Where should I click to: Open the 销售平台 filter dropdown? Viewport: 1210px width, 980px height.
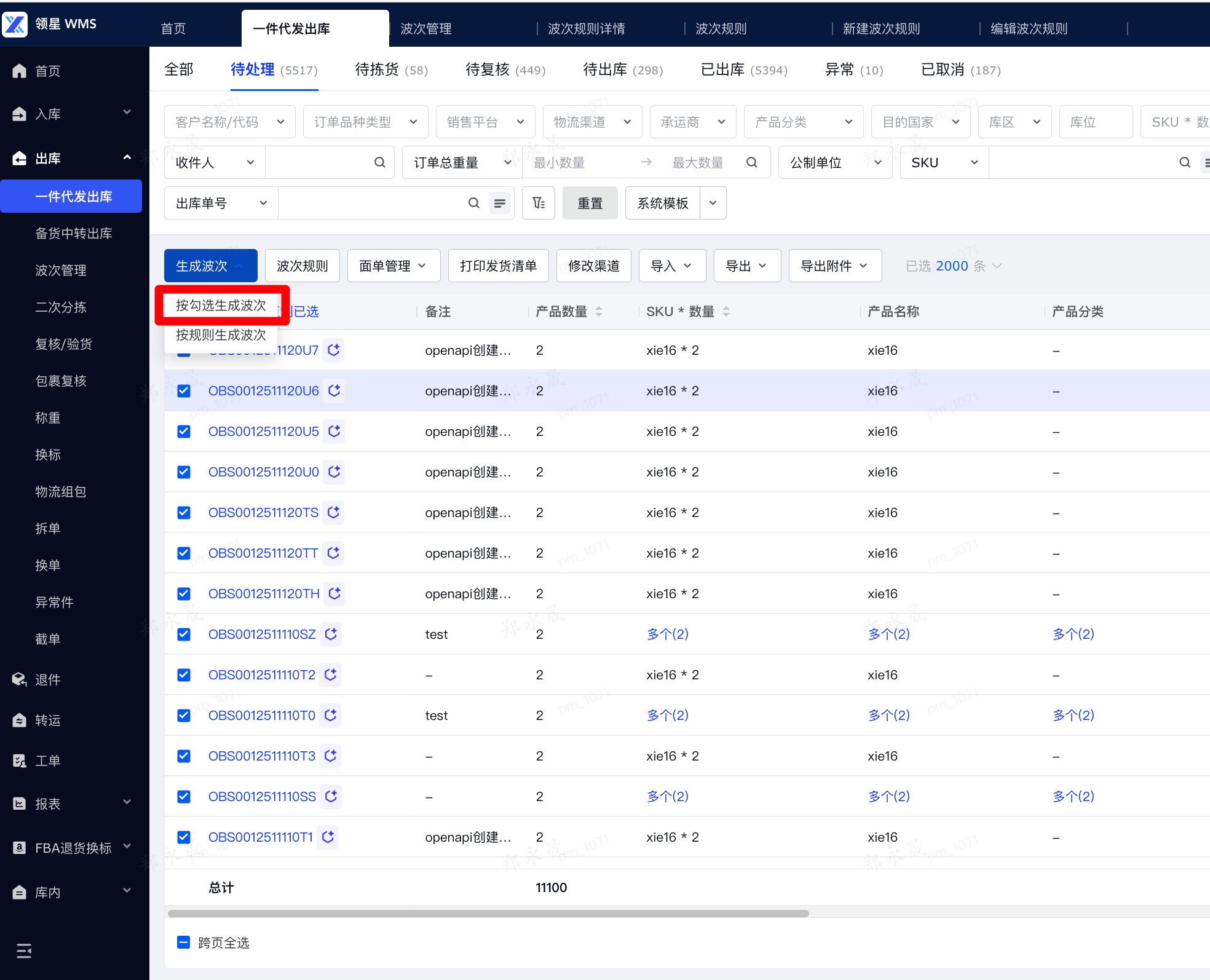[485, 122]
